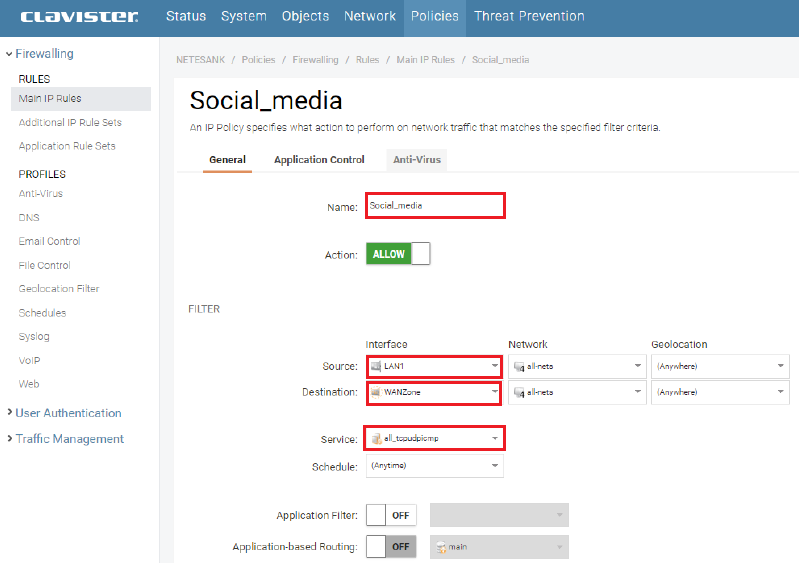
Task: Click the WANZone interface icon in Destination
Action: (x=376, y=392)
